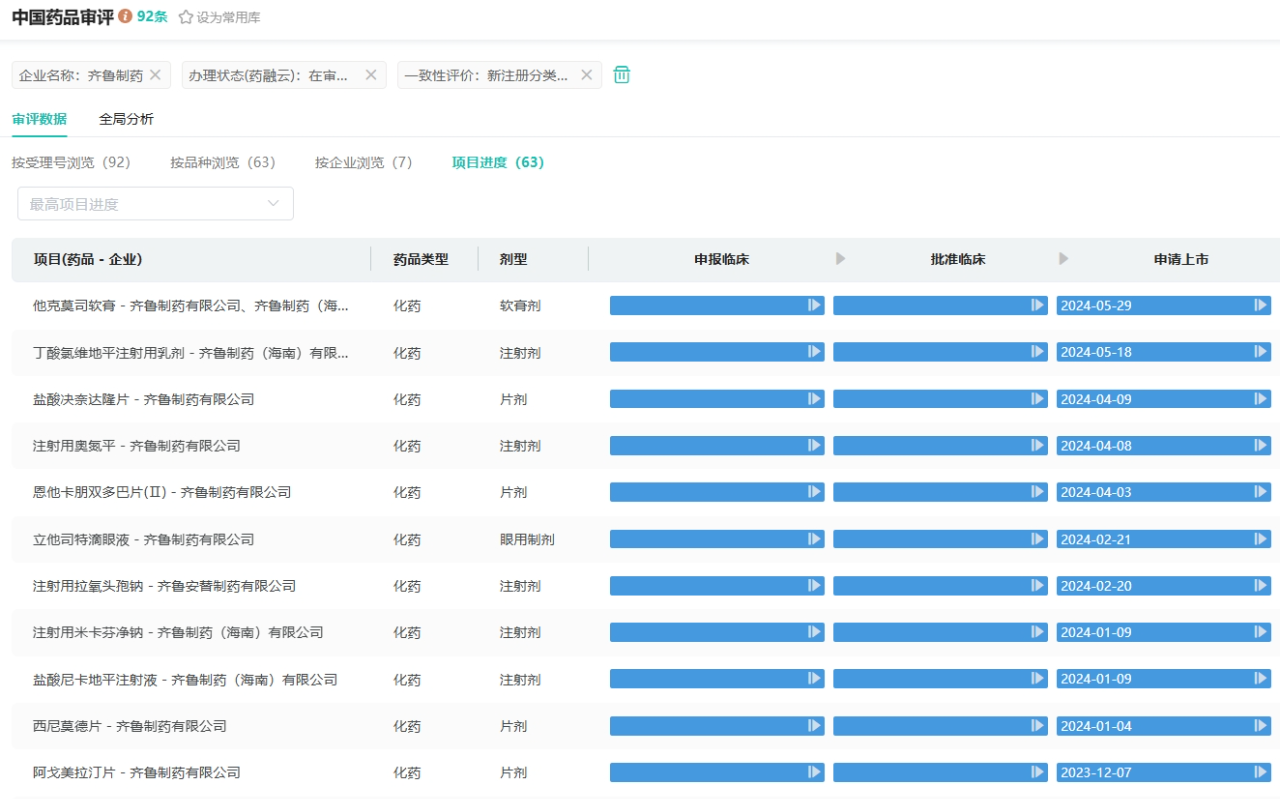Select the 审评数据 tab
Screen dimensions: 1280x799
pos(39,119)
